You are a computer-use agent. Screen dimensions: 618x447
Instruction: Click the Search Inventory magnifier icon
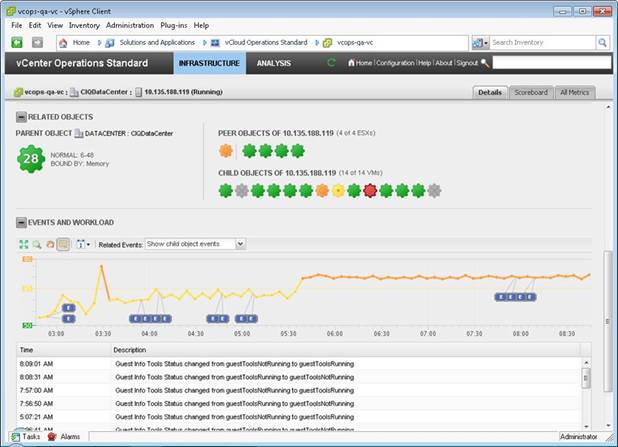602,43
